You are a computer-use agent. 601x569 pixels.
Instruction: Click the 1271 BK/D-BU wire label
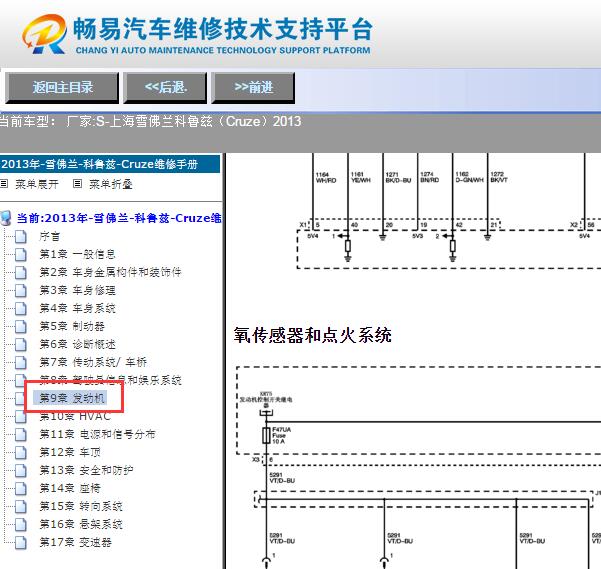398,177
